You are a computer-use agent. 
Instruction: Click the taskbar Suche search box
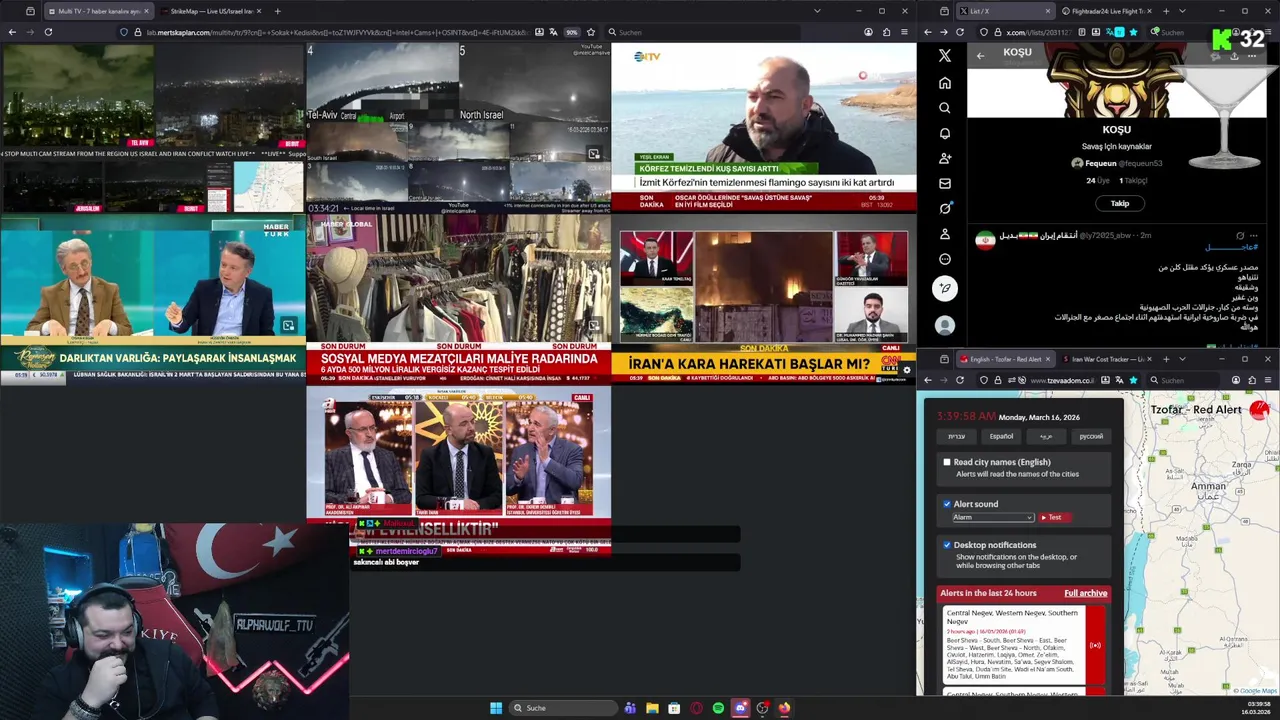tap(563, 708)
